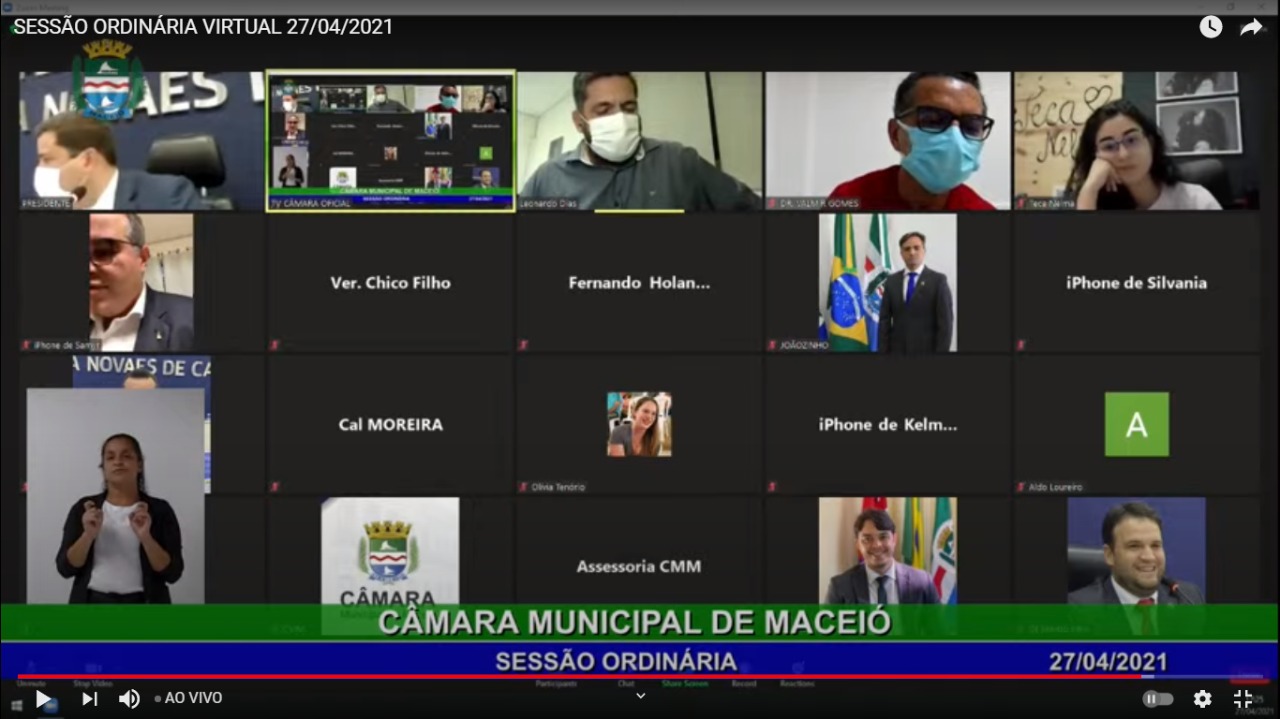Click the watch later clock icon
Screen dimensions: 1280x719
[1210, 27]
